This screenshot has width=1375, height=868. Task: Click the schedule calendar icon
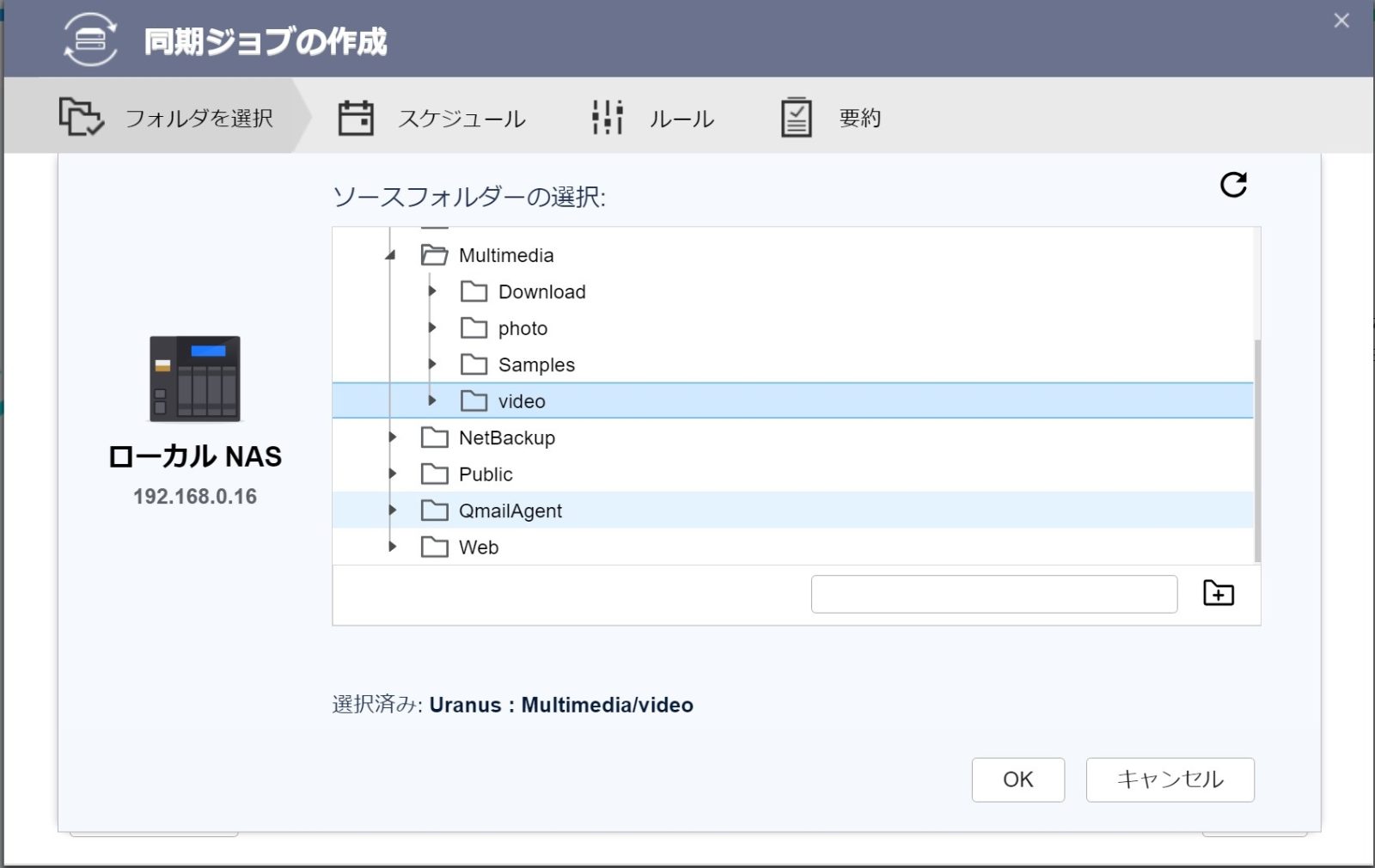coord(356,118)
